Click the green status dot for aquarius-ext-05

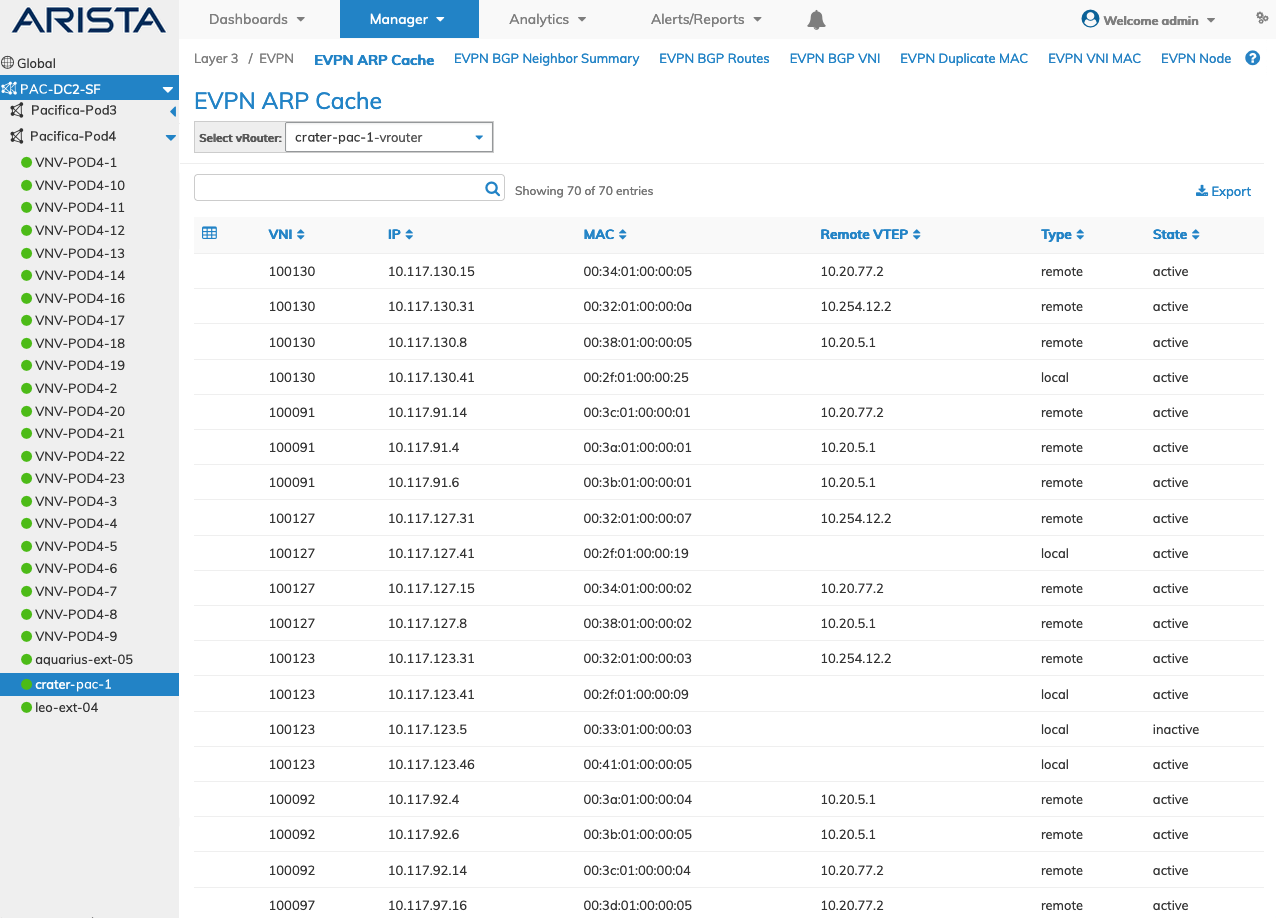(27, 660)
